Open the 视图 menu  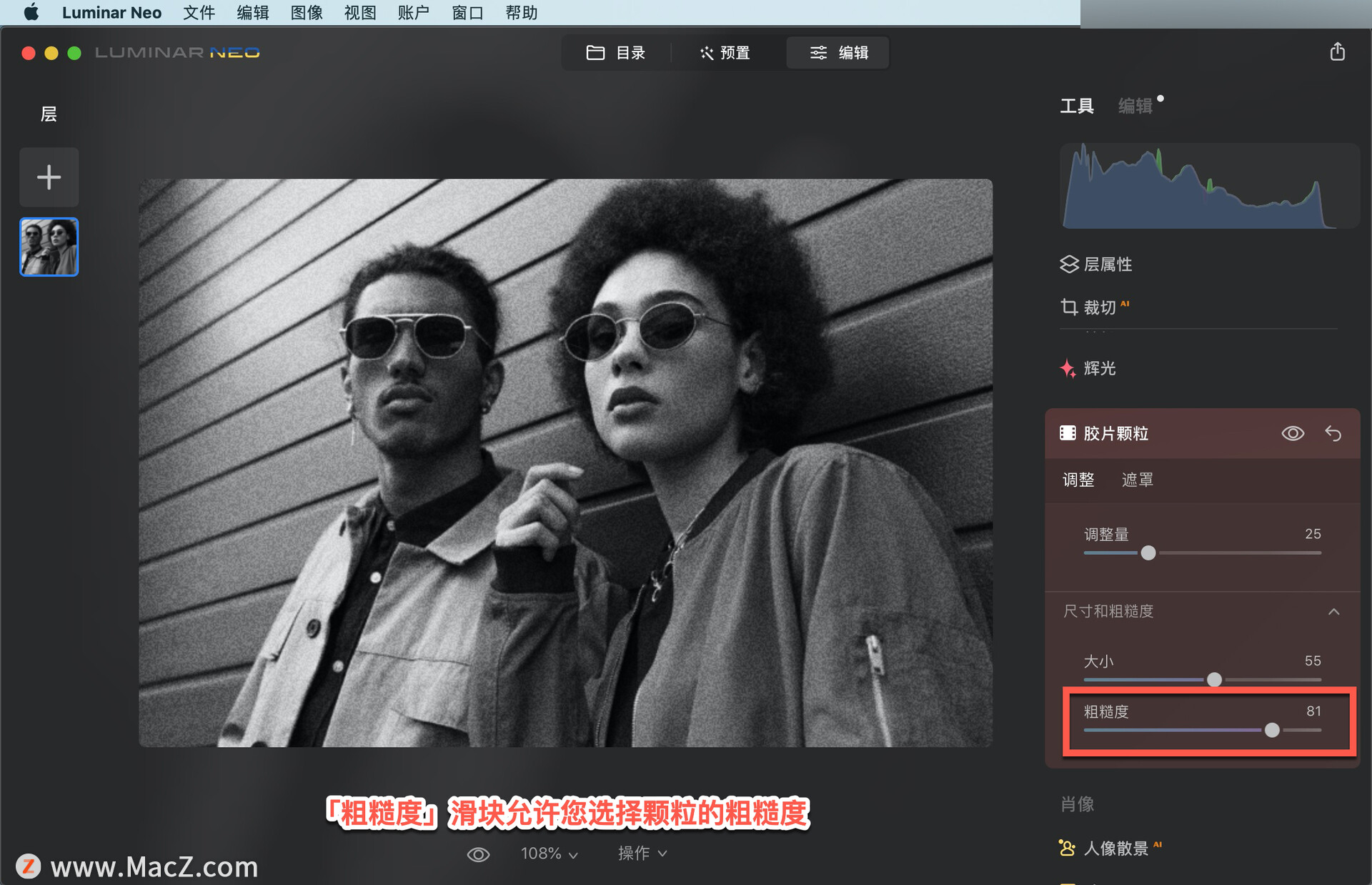[x=360, y=12]
